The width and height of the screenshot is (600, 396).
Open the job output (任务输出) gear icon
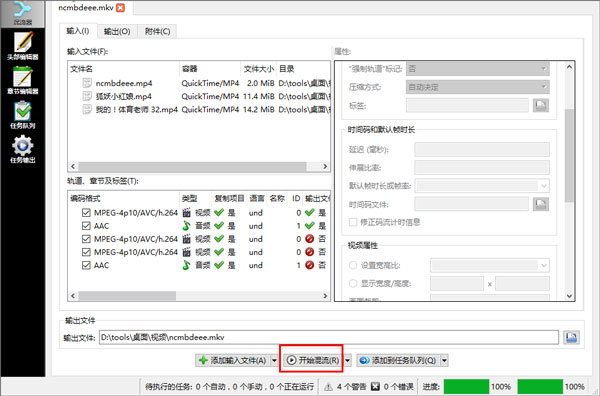click(23, 148)
